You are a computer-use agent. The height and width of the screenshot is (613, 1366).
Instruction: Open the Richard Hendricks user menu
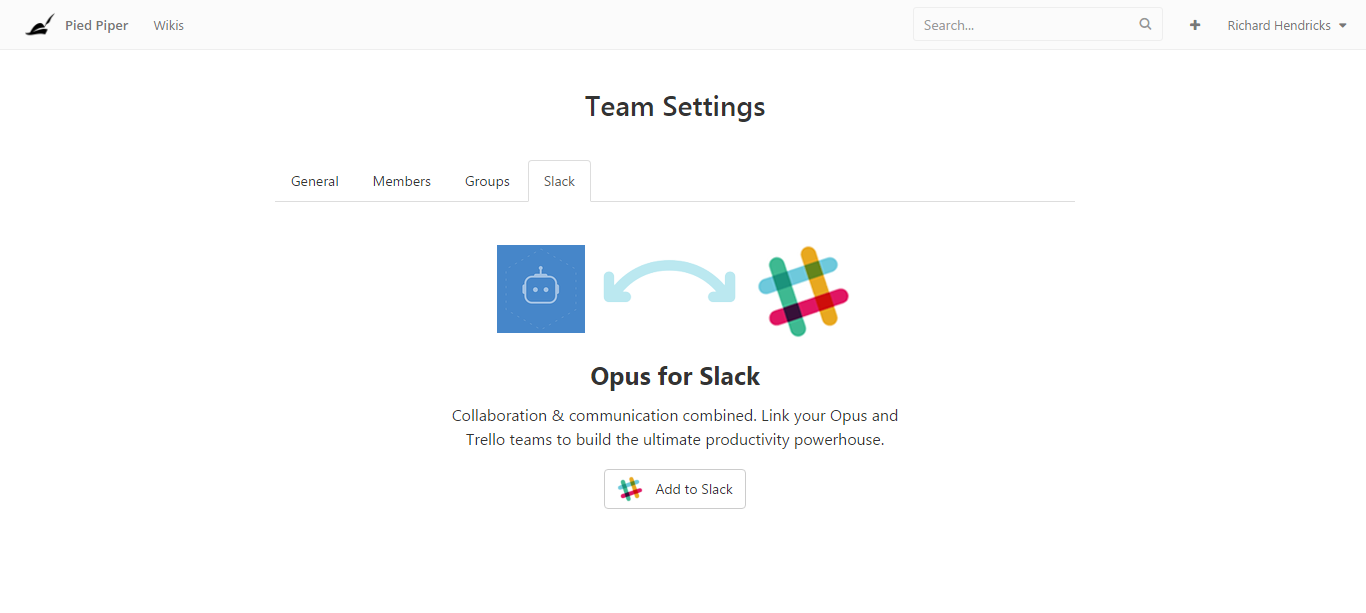[x=1278, y=25]
